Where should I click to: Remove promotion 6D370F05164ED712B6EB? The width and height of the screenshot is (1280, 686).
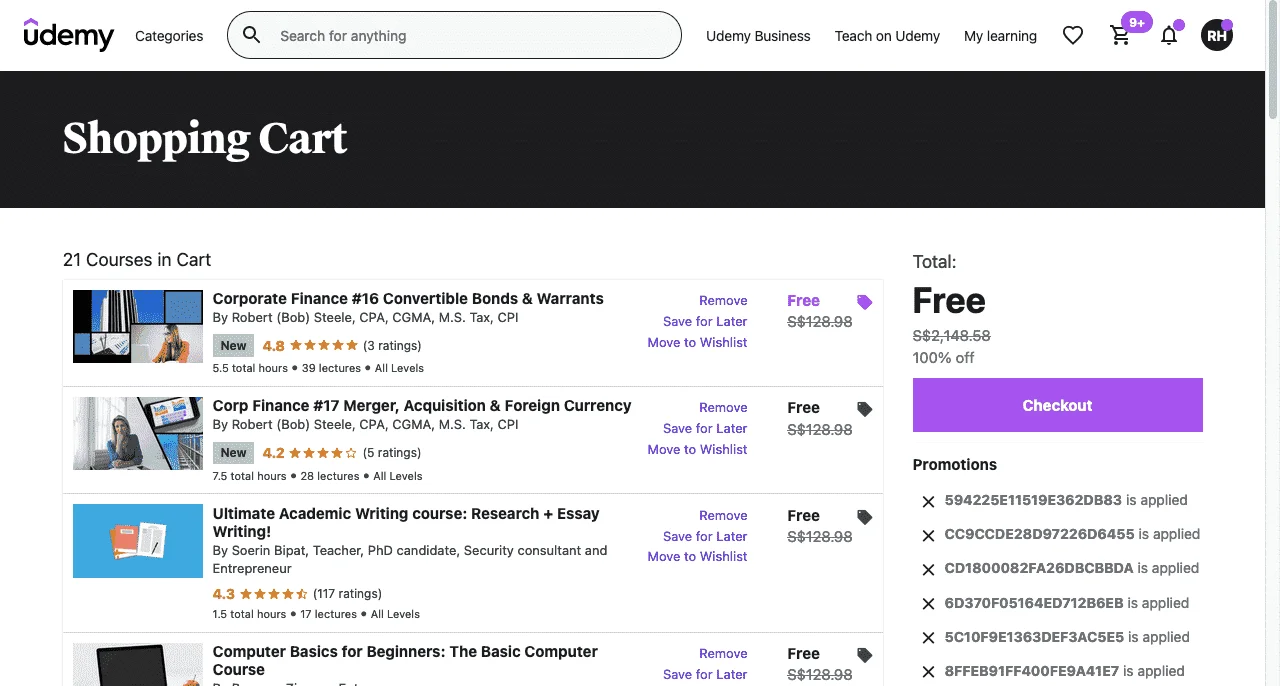pos(928,604)
